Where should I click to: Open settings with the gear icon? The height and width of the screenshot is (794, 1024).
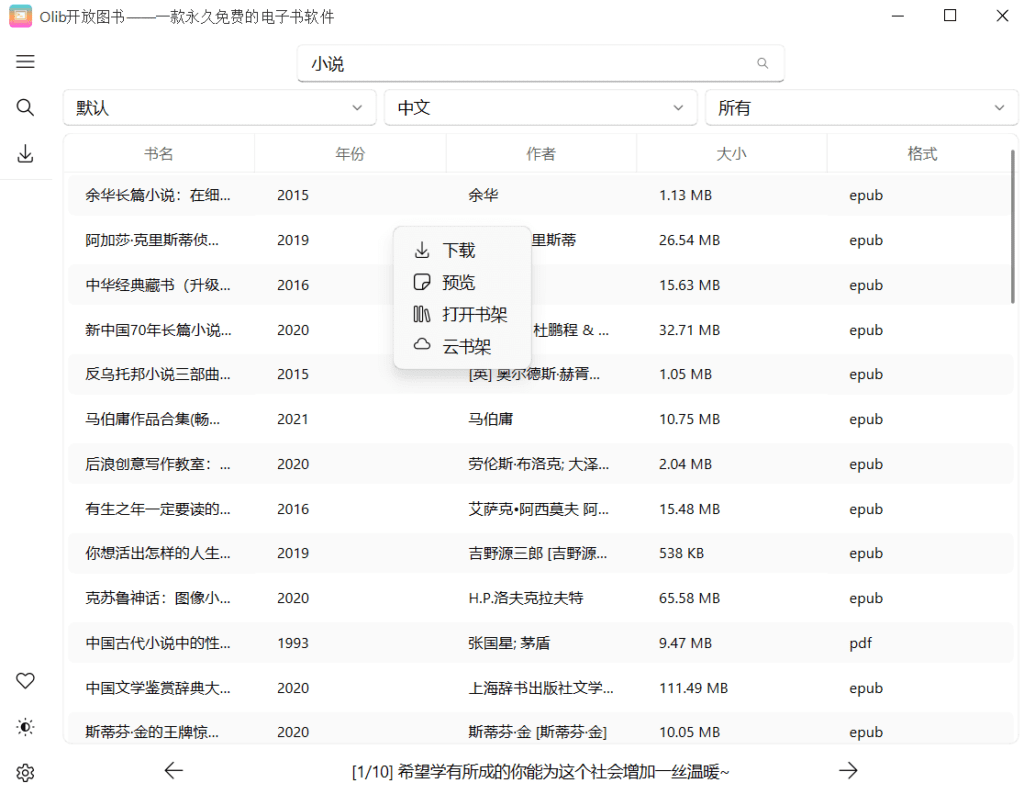[25, 772]
